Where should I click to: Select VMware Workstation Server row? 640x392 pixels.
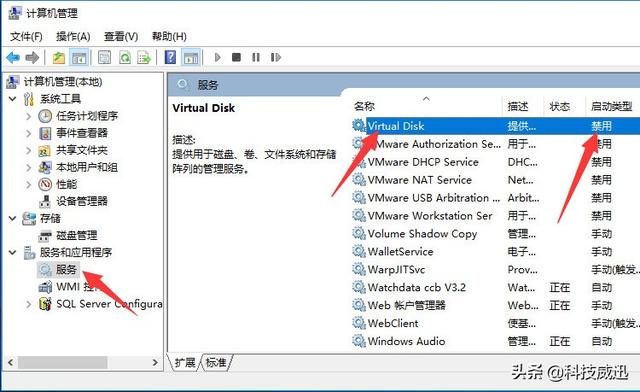coord(496,216)
